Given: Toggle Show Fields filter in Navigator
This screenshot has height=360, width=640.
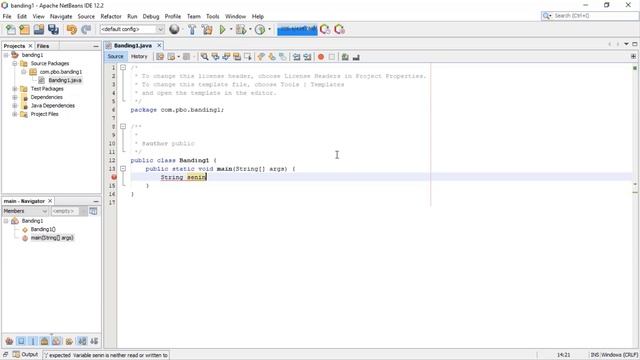Looking at the screenshot, I should pos(21,341).
